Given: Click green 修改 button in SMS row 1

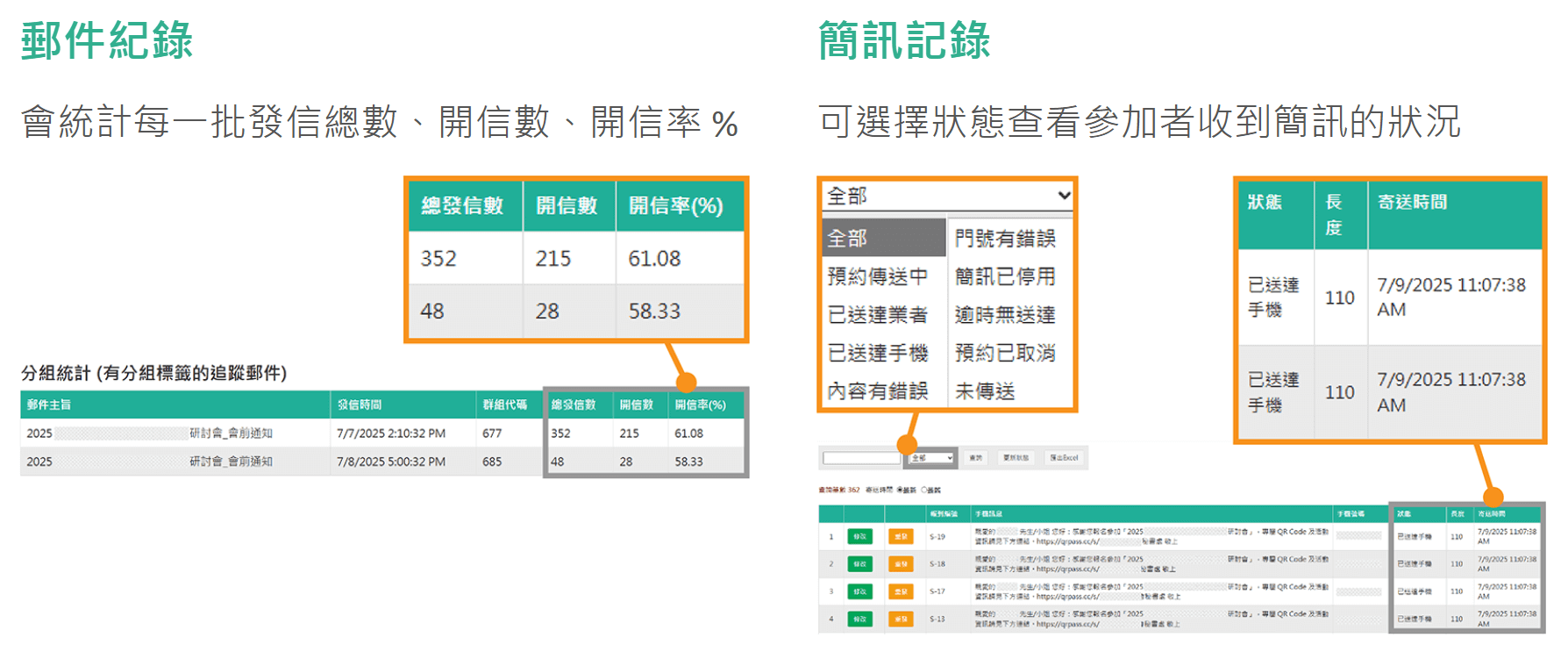Looking at the screenshot, I should 859,536.
